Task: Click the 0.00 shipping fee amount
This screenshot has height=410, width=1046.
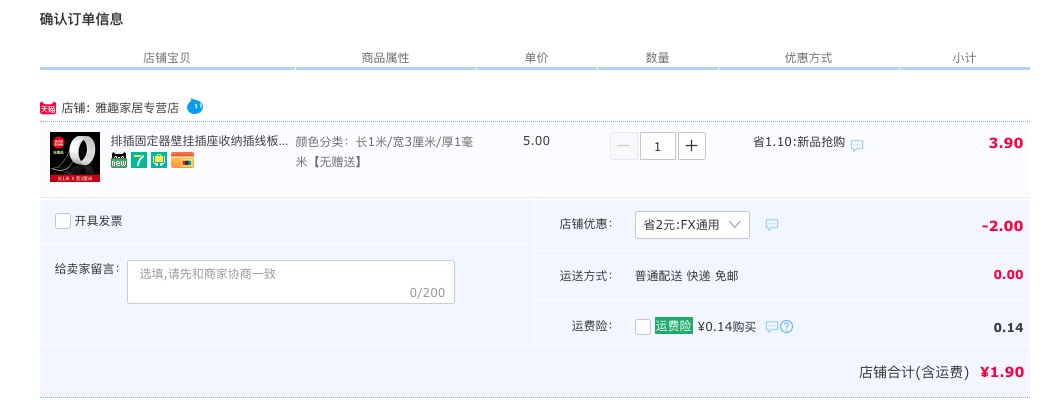Action: tap(1008, 275)
